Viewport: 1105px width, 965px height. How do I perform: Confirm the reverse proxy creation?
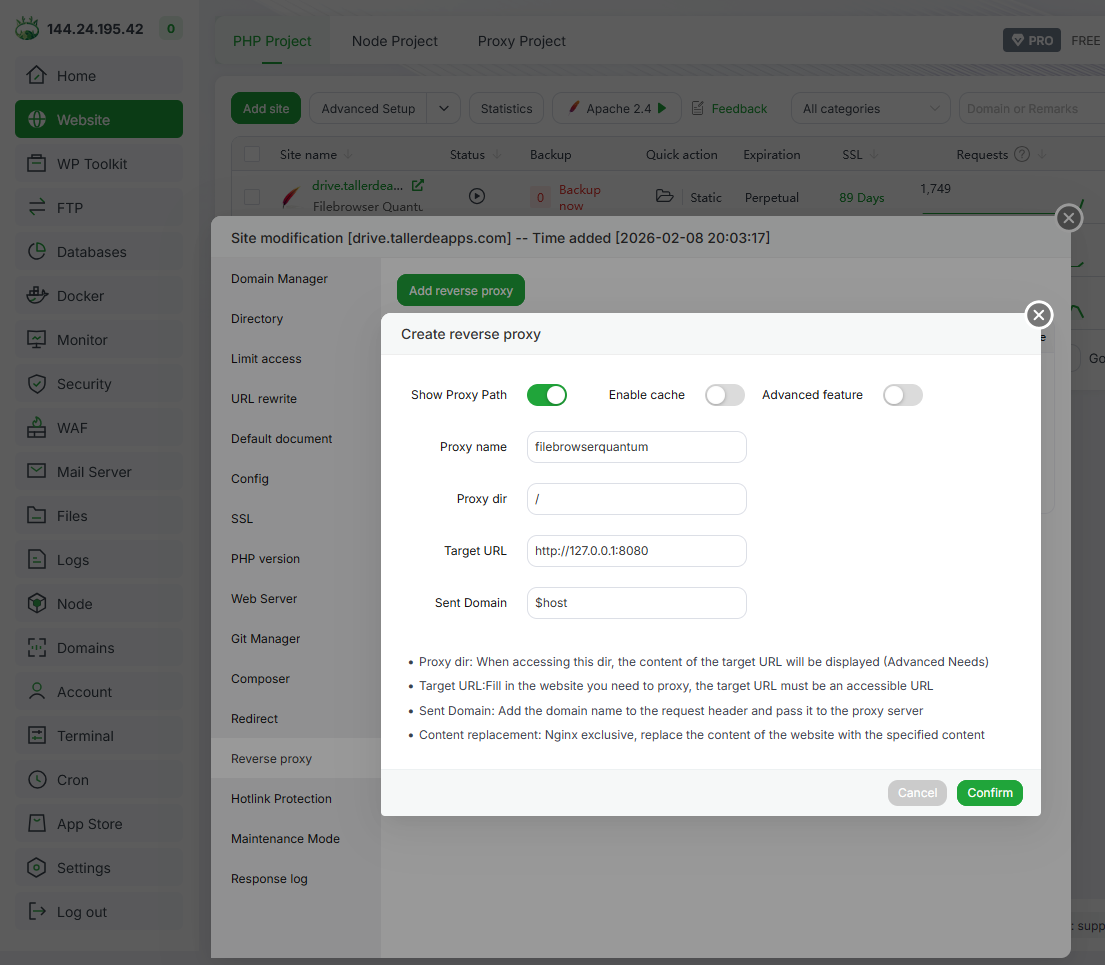pos(989,793)
